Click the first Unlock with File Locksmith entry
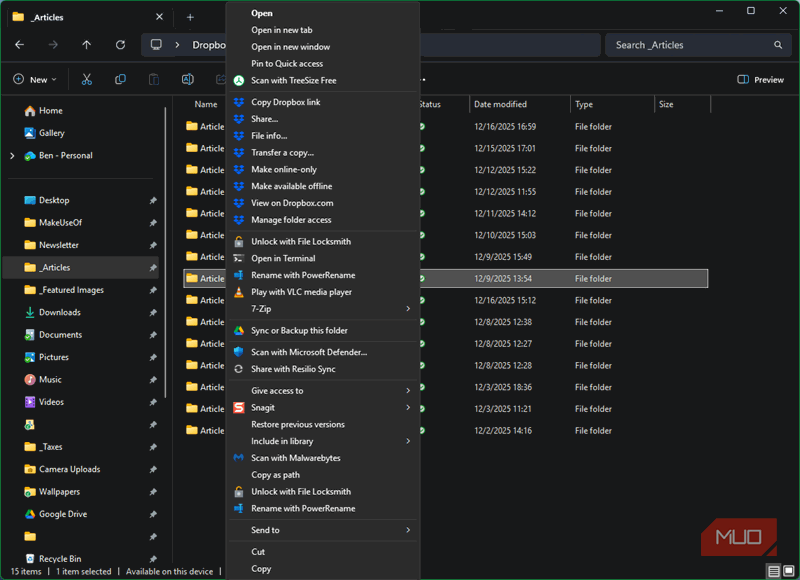This screenshot has height=580, width=800. click(x=322, y=242)
